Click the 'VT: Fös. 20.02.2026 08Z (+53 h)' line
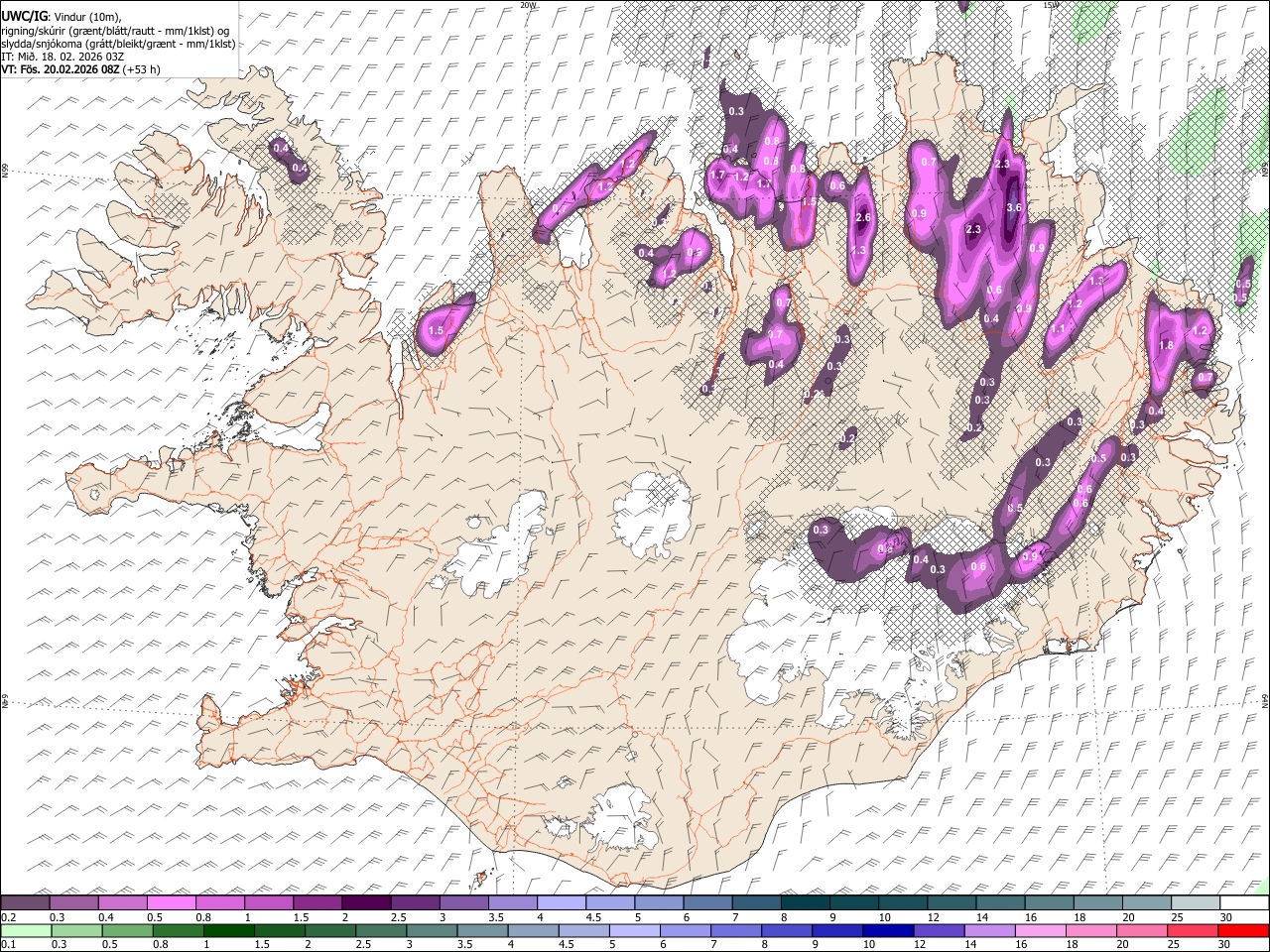The image size is (1270, 952). pyautogui.click(x=80, y=69)
